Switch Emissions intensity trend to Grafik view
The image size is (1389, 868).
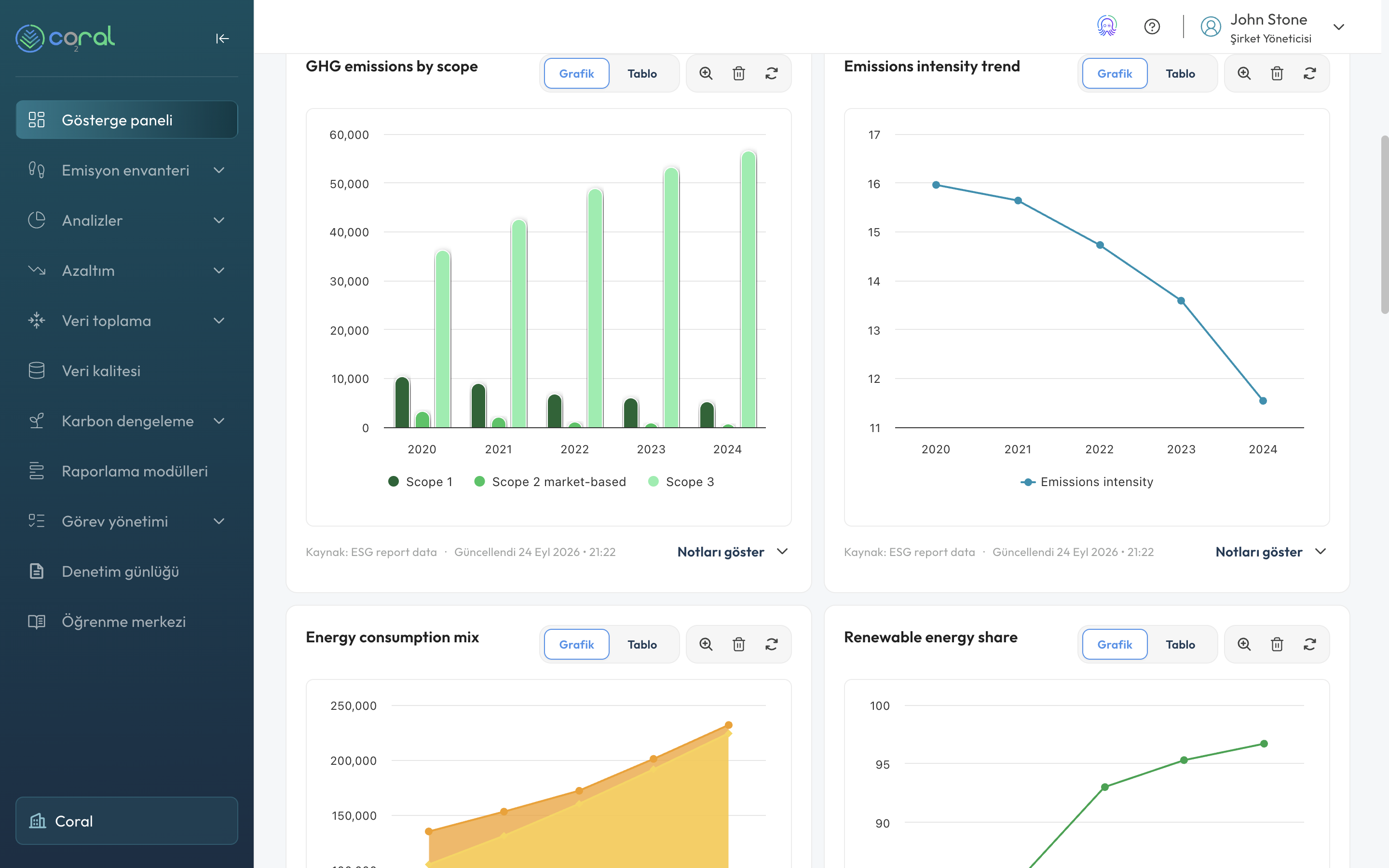(1115, 73)
